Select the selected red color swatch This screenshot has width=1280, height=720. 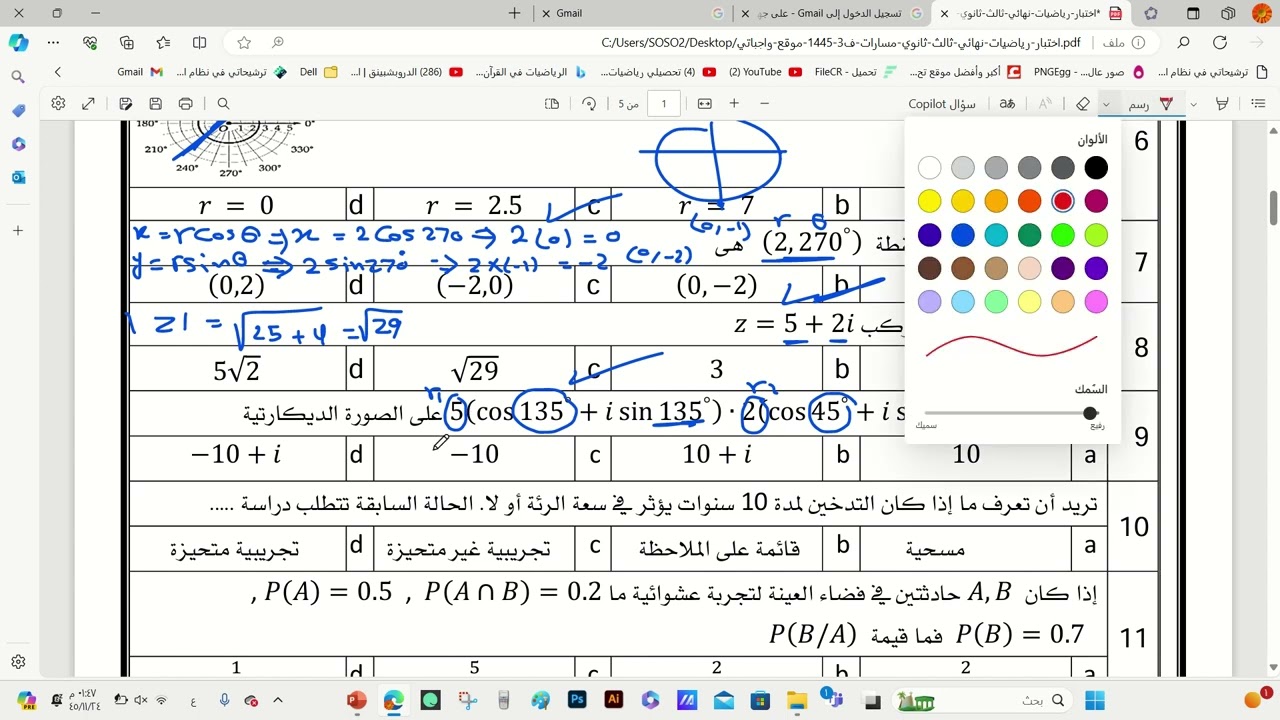(x=1063, y=202)
